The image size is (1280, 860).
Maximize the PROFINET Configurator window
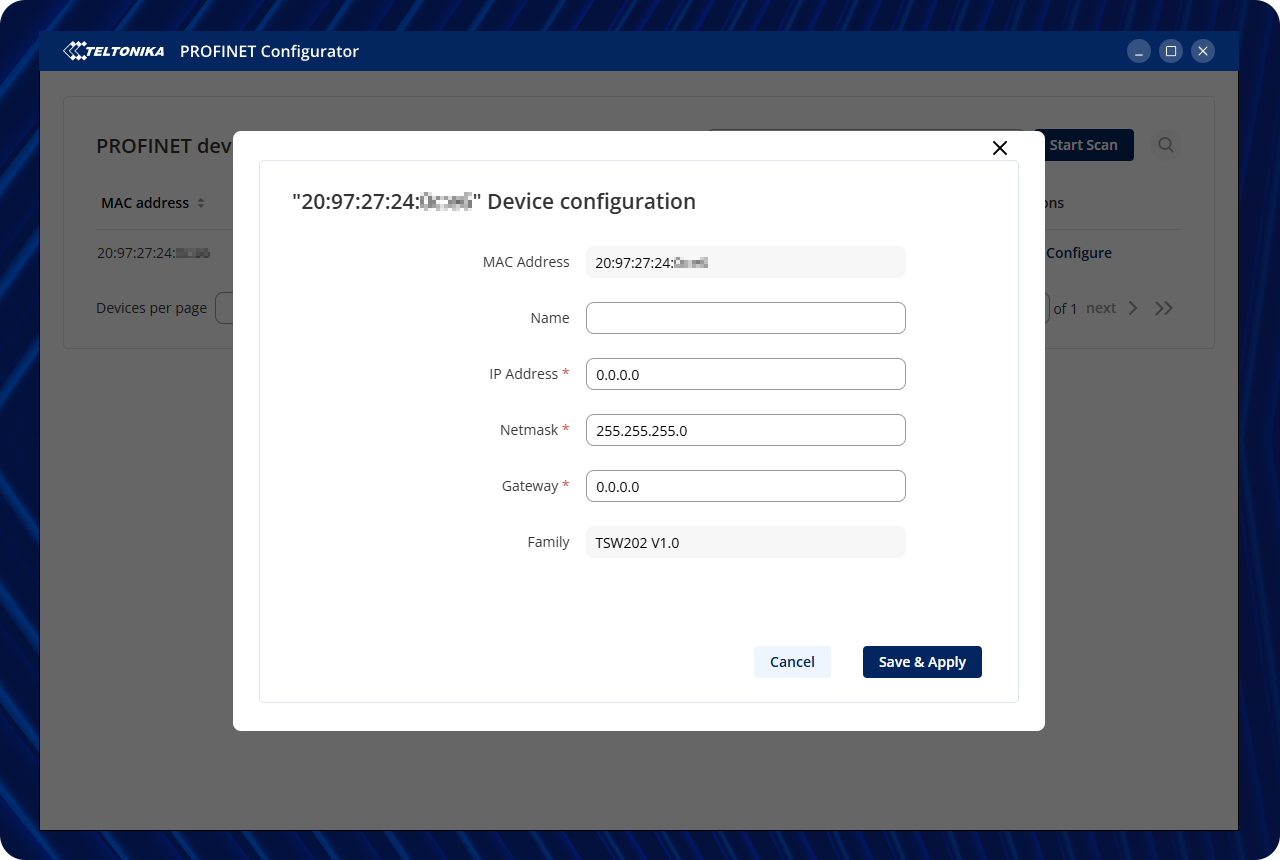[1171, 51]
